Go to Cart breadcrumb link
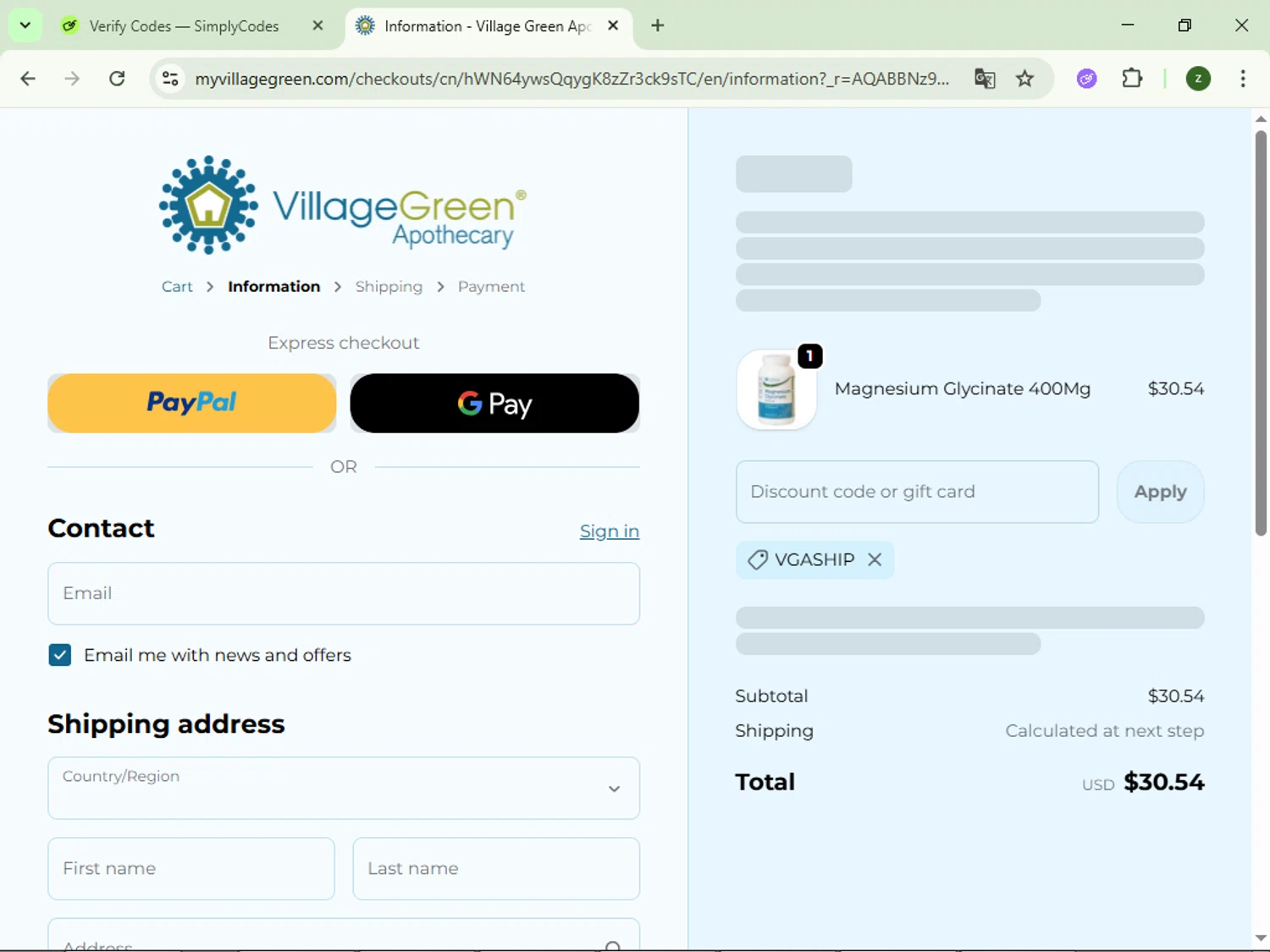 pyautogui.click(x=177, y=287)
